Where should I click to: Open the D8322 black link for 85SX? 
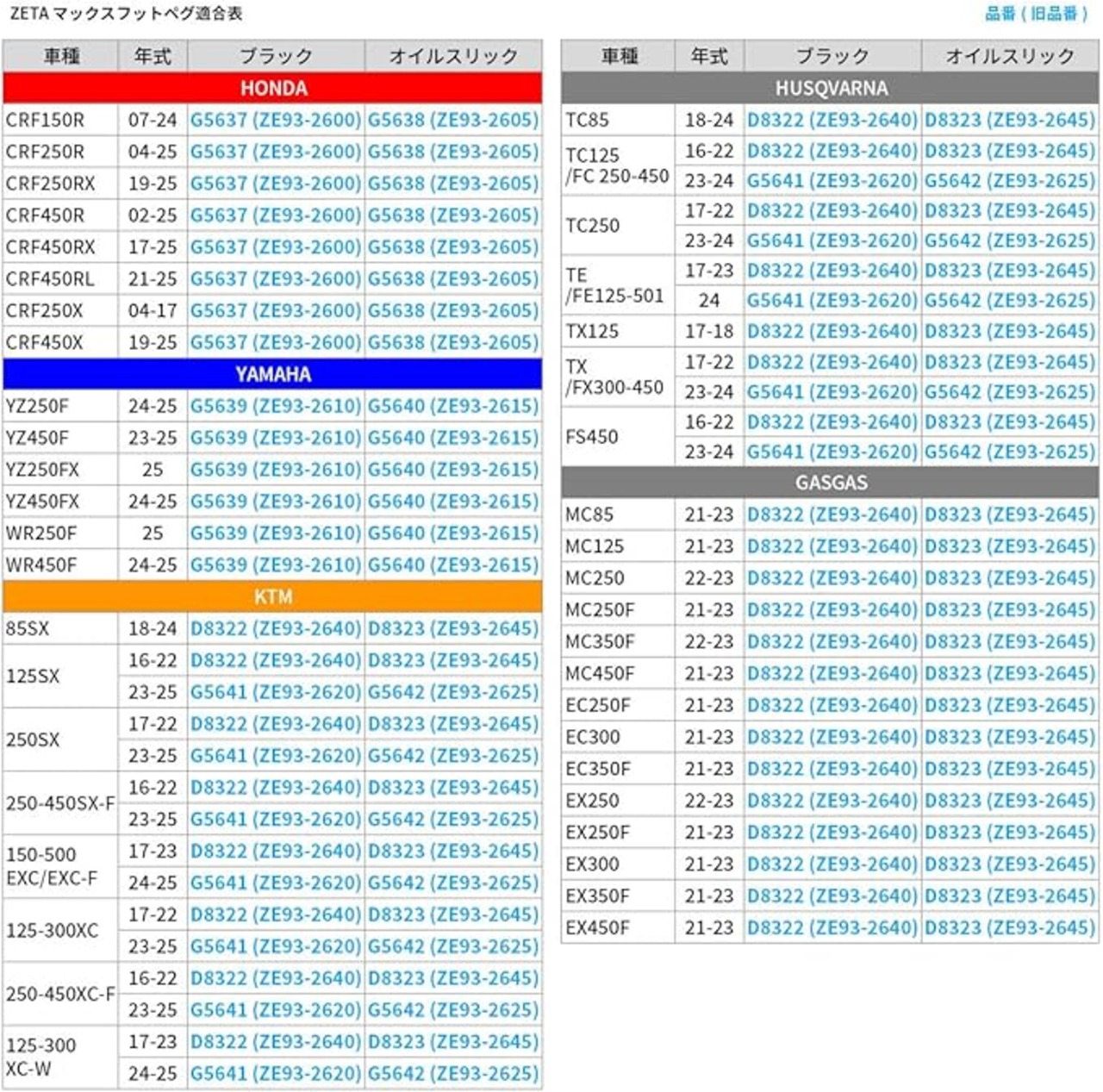[275, 628]
